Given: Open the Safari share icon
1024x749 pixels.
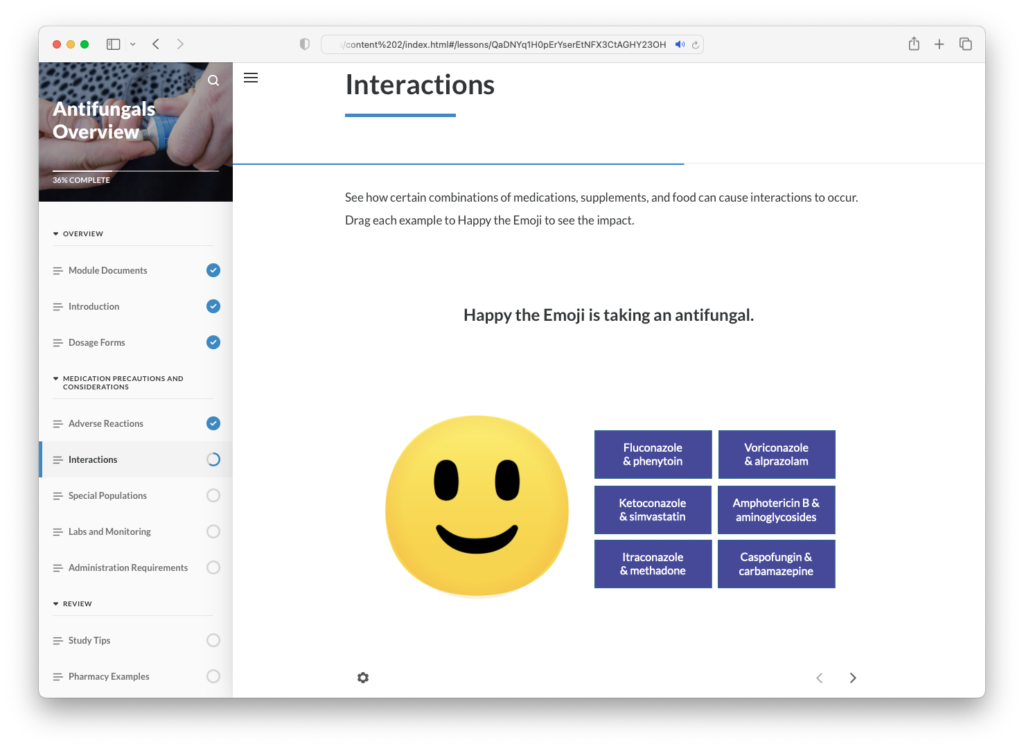Looking at the screenshot, I should click(x=914, y=44).
